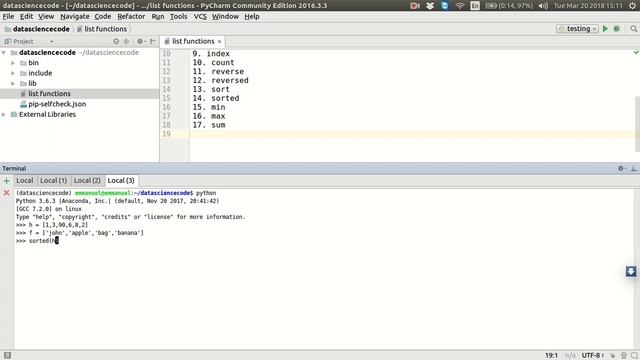
Task: Toggle tool window buttons in status bar corner
Action: (7, 355)
